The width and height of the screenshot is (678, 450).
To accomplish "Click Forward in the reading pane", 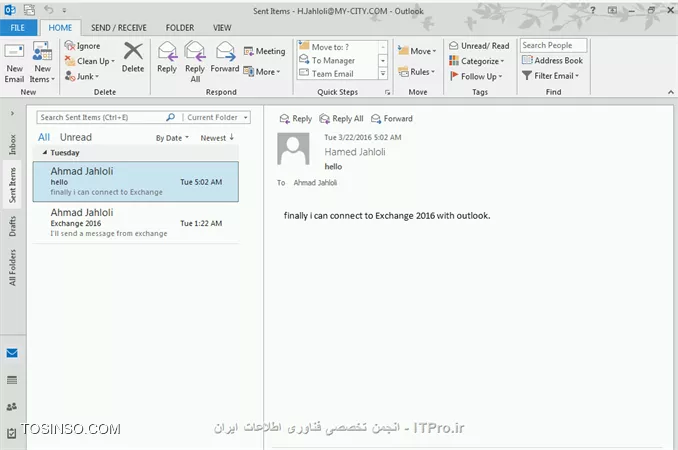I will tap(392, 118).
